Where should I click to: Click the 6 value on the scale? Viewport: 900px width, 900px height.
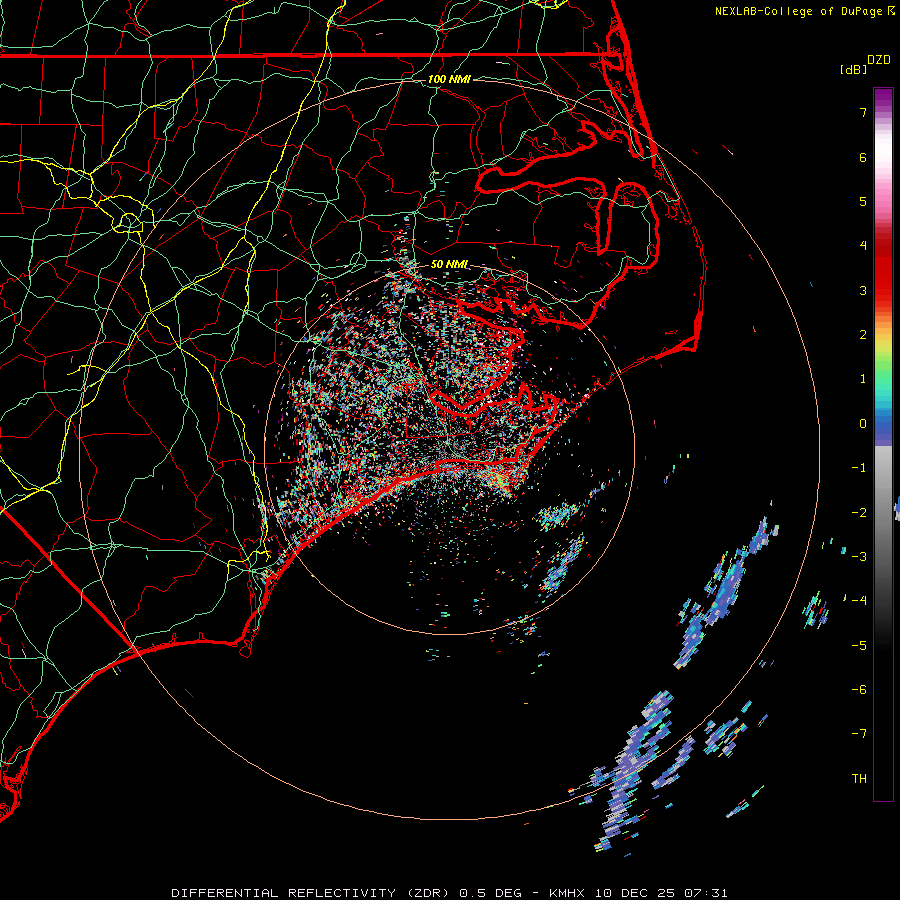tap(863, 157)
